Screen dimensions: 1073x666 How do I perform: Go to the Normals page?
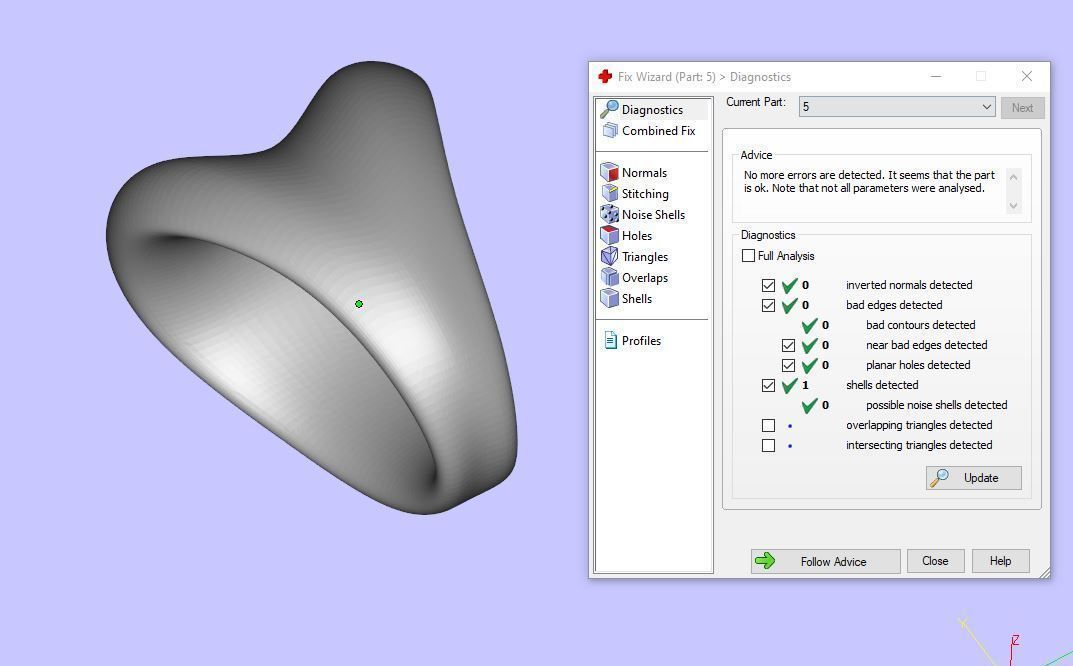[644, 172]
